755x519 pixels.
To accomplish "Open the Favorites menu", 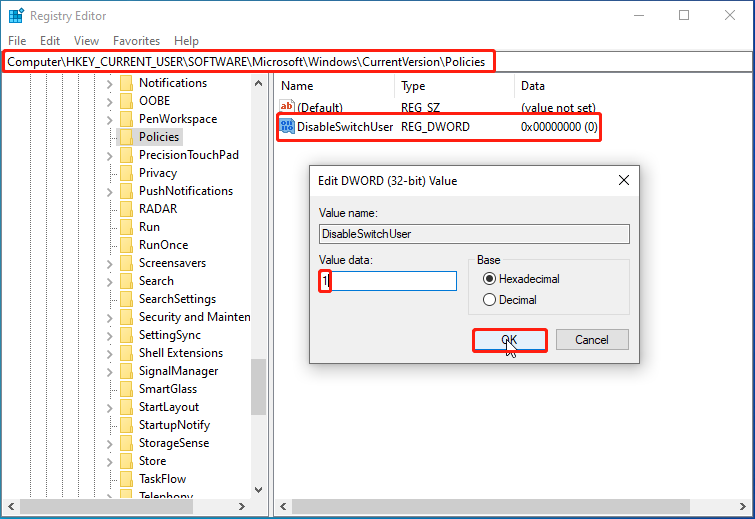I will 136,41.
